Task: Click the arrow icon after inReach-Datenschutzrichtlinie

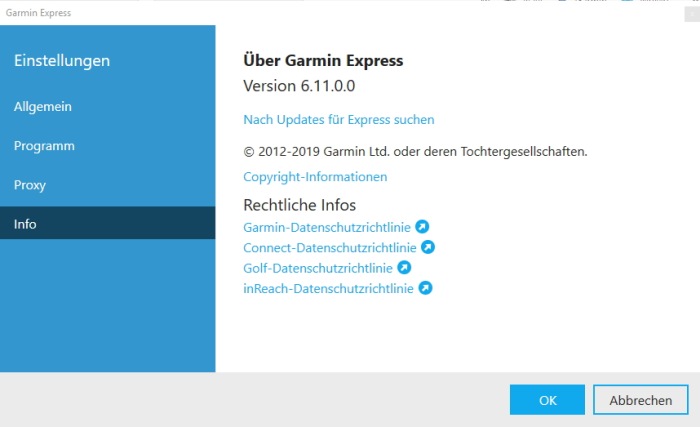Action: click(x=425, y=288)
